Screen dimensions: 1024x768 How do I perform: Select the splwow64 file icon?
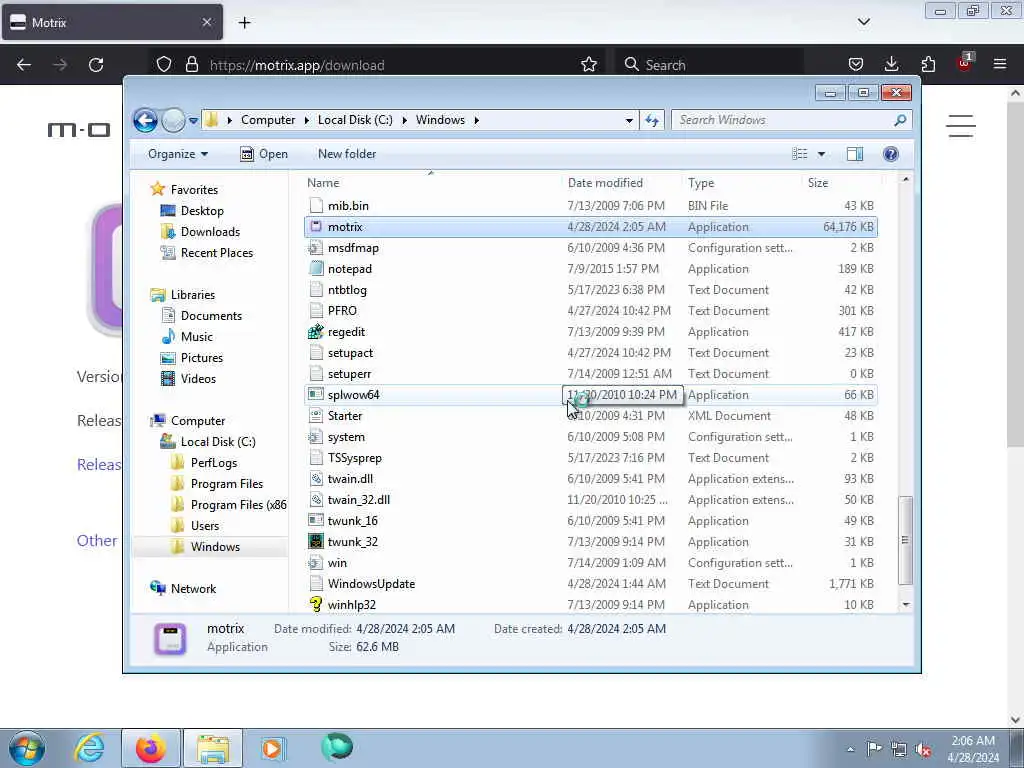316,395
